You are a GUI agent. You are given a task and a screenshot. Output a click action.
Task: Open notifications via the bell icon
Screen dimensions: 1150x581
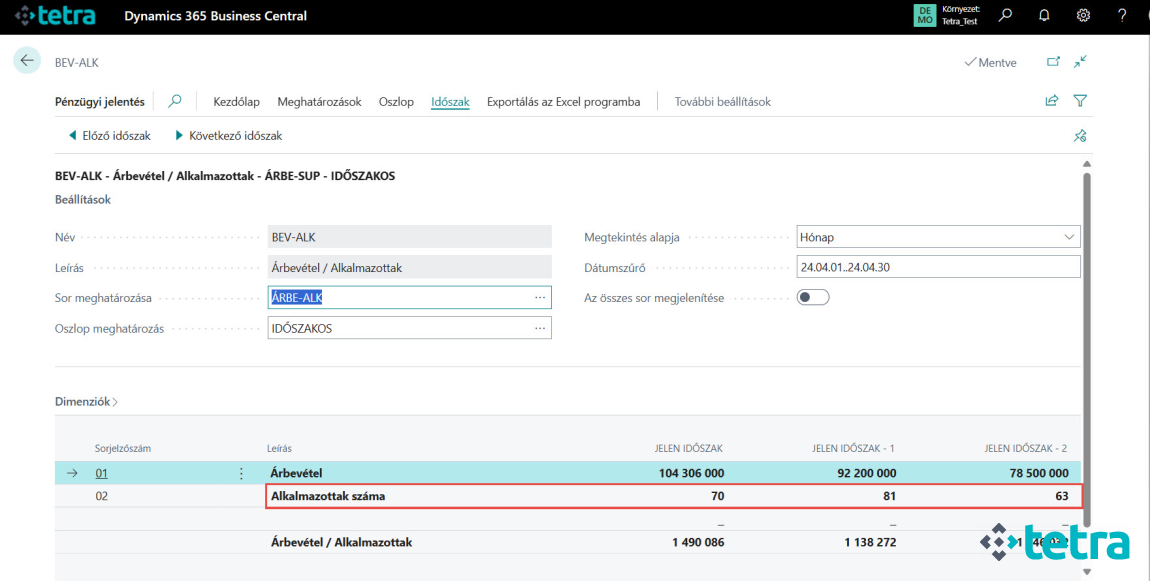coord(1043,15)
